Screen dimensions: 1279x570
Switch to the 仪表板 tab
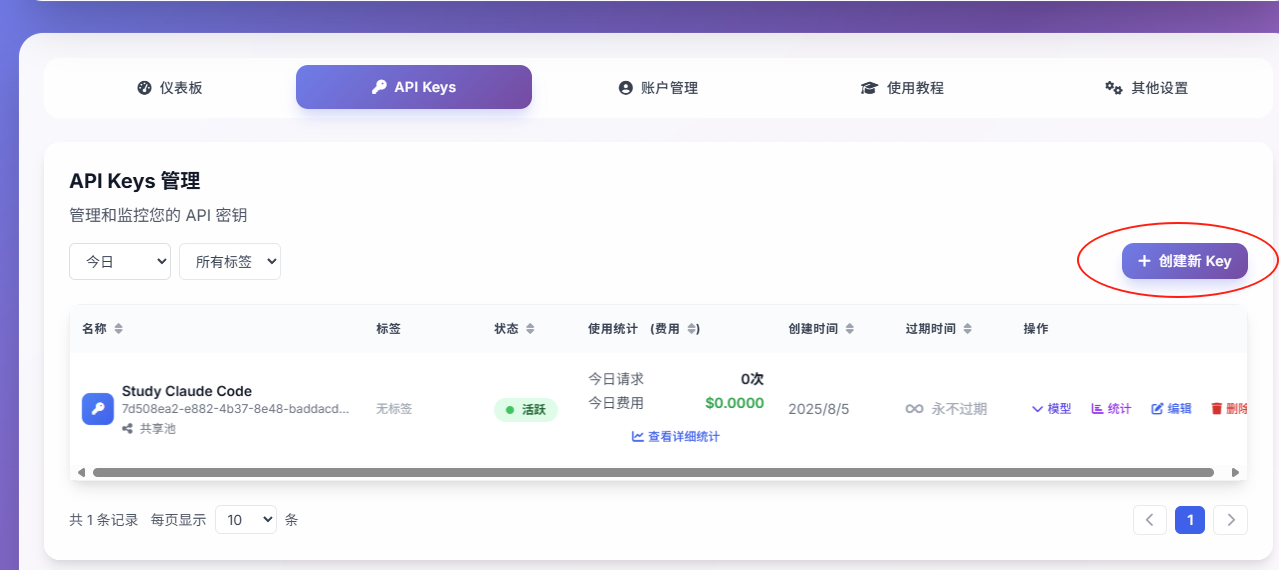point(170,88)
